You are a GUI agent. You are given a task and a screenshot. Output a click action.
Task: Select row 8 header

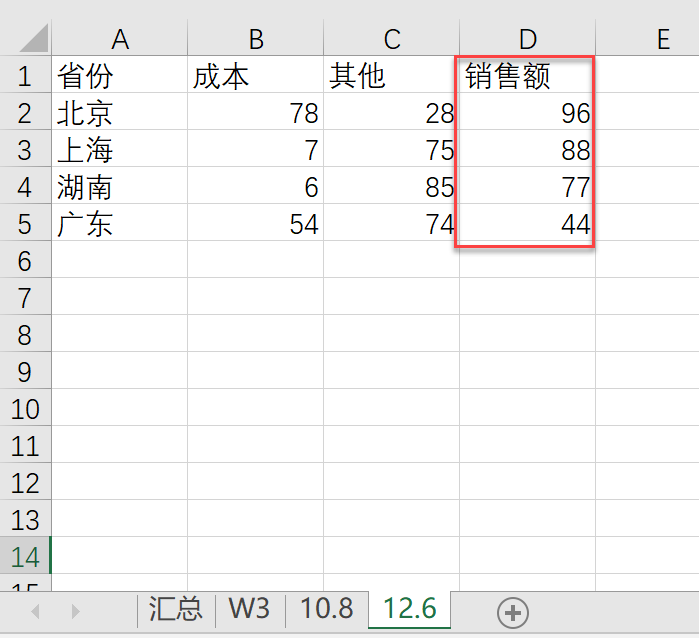click(25, 334)
